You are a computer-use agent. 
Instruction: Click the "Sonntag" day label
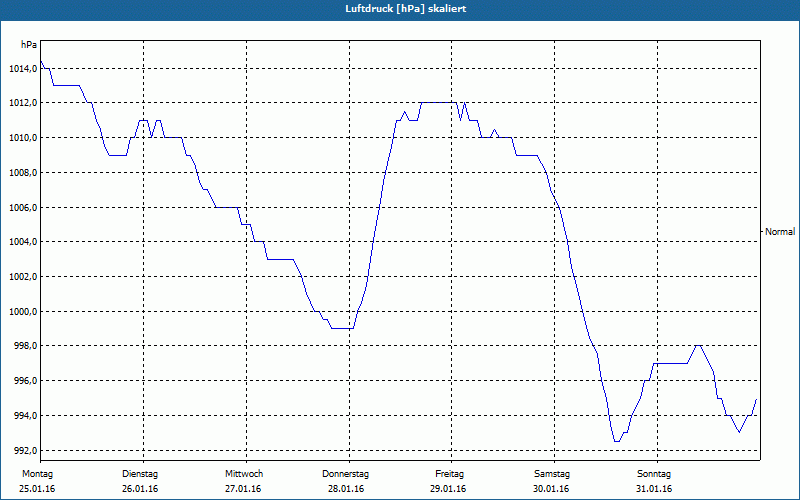(654, 474)
